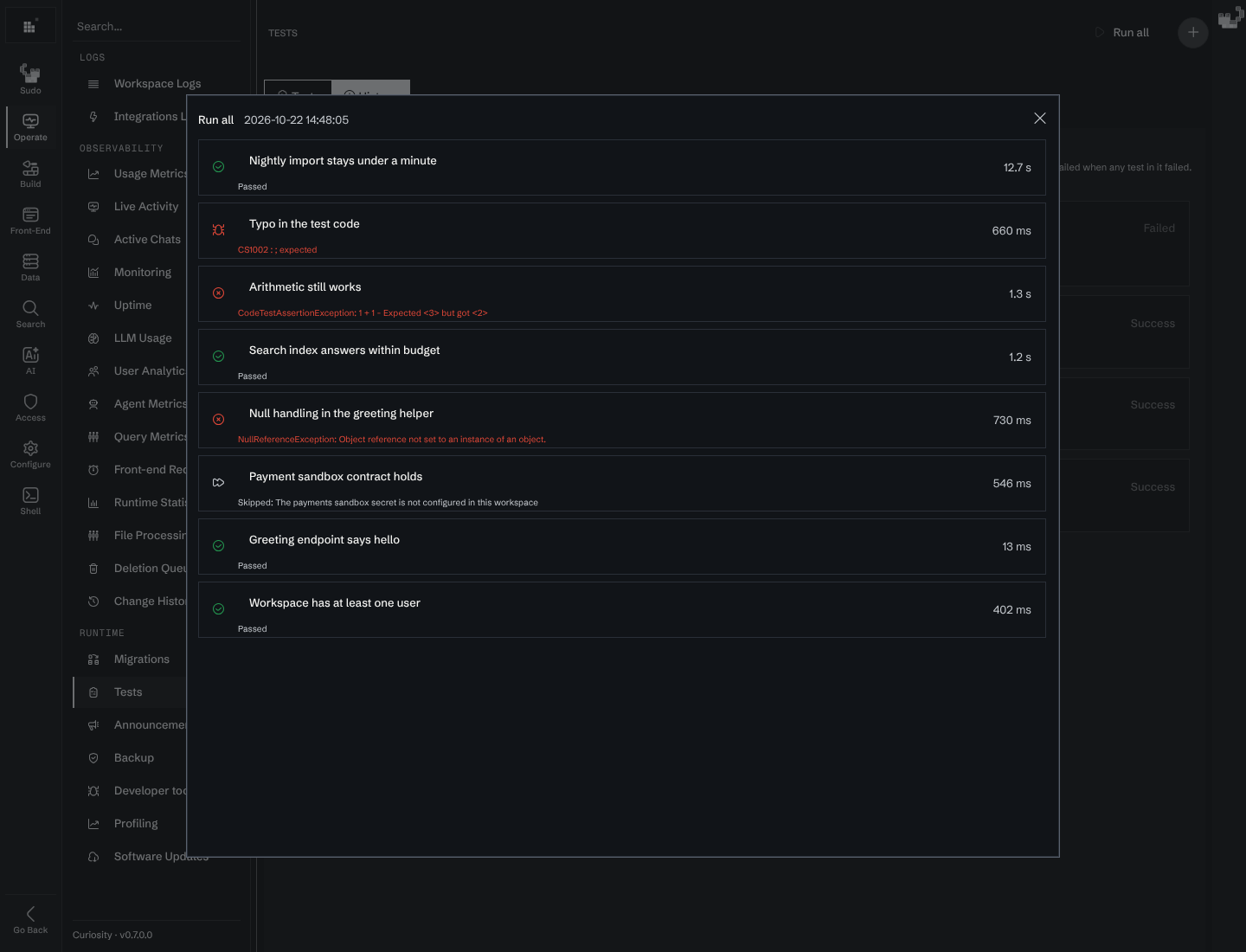Open the Nightly import stays under a minute result
Screen dimensions: 1246x952
click(x=622, y=168)
